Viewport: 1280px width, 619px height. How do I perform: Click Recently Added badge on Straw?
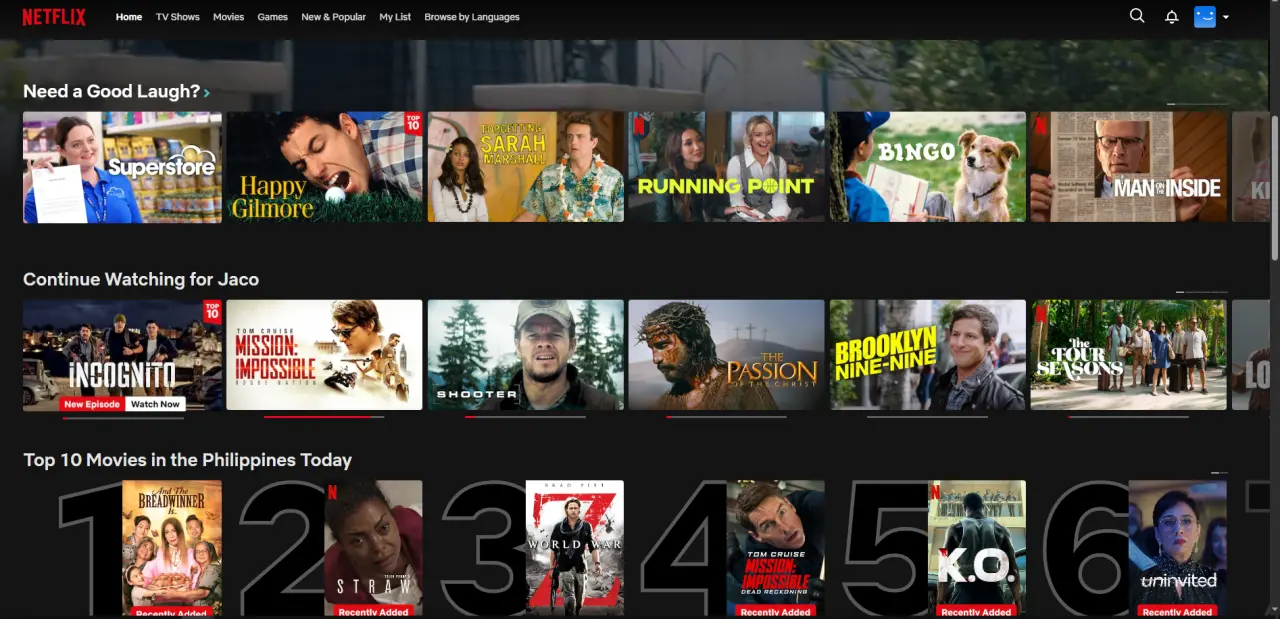373,612
